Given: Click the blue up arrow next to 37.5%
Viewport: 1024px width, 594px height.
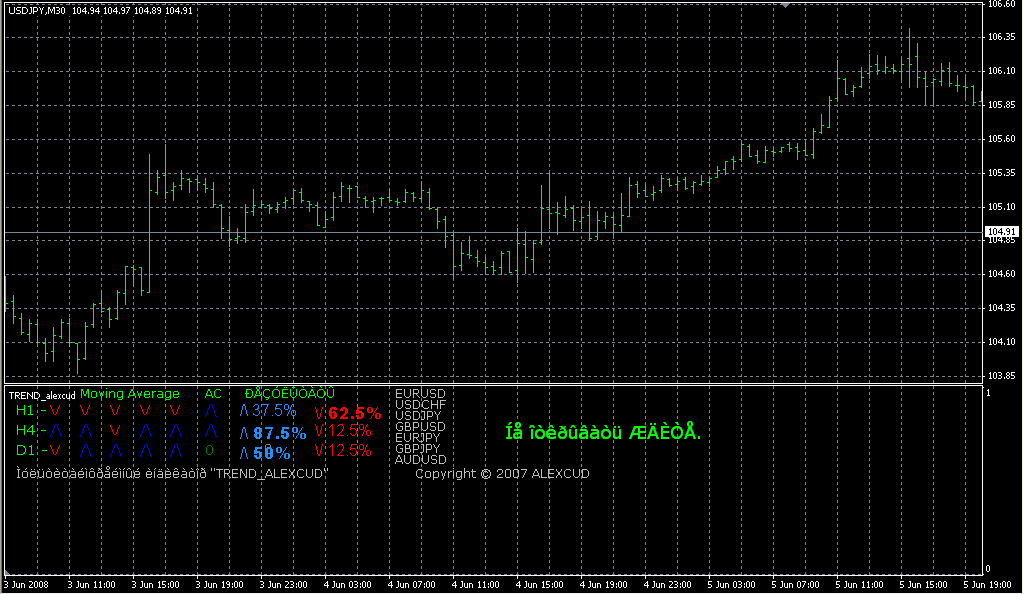Looking at the screenshot, I should [x=244, y=411].
